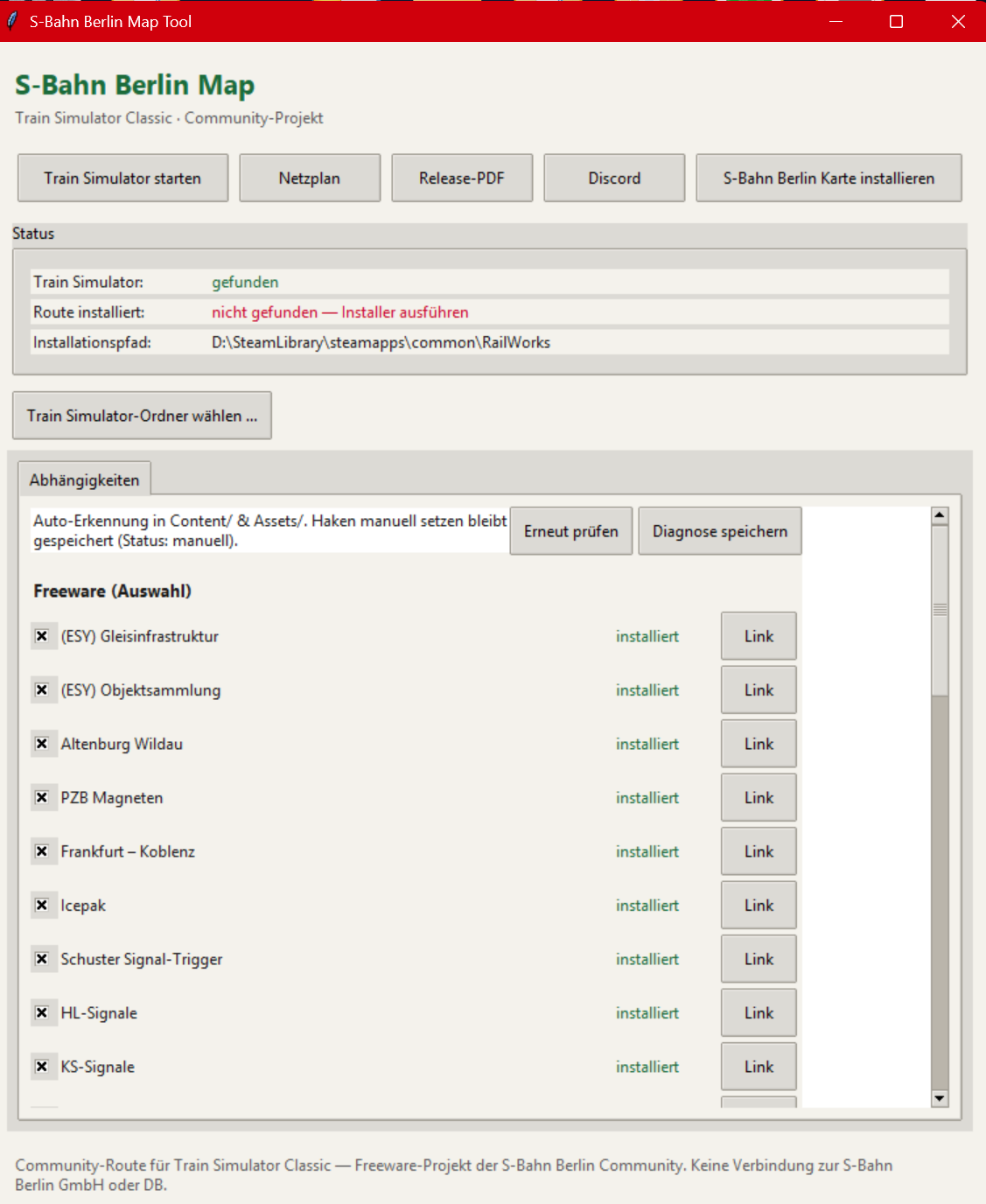Open Link for Altenburg Wildau
Image resolution: width=986 pixels, height=1204 pixels.
coord(759,744)
